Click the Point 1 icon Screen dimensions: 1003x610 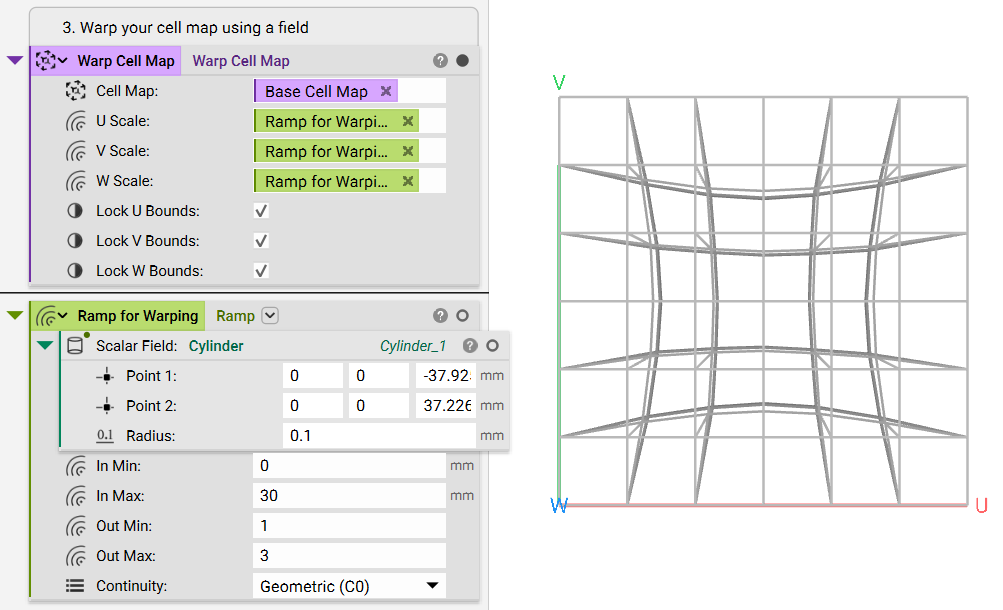[x=106, y=376]
